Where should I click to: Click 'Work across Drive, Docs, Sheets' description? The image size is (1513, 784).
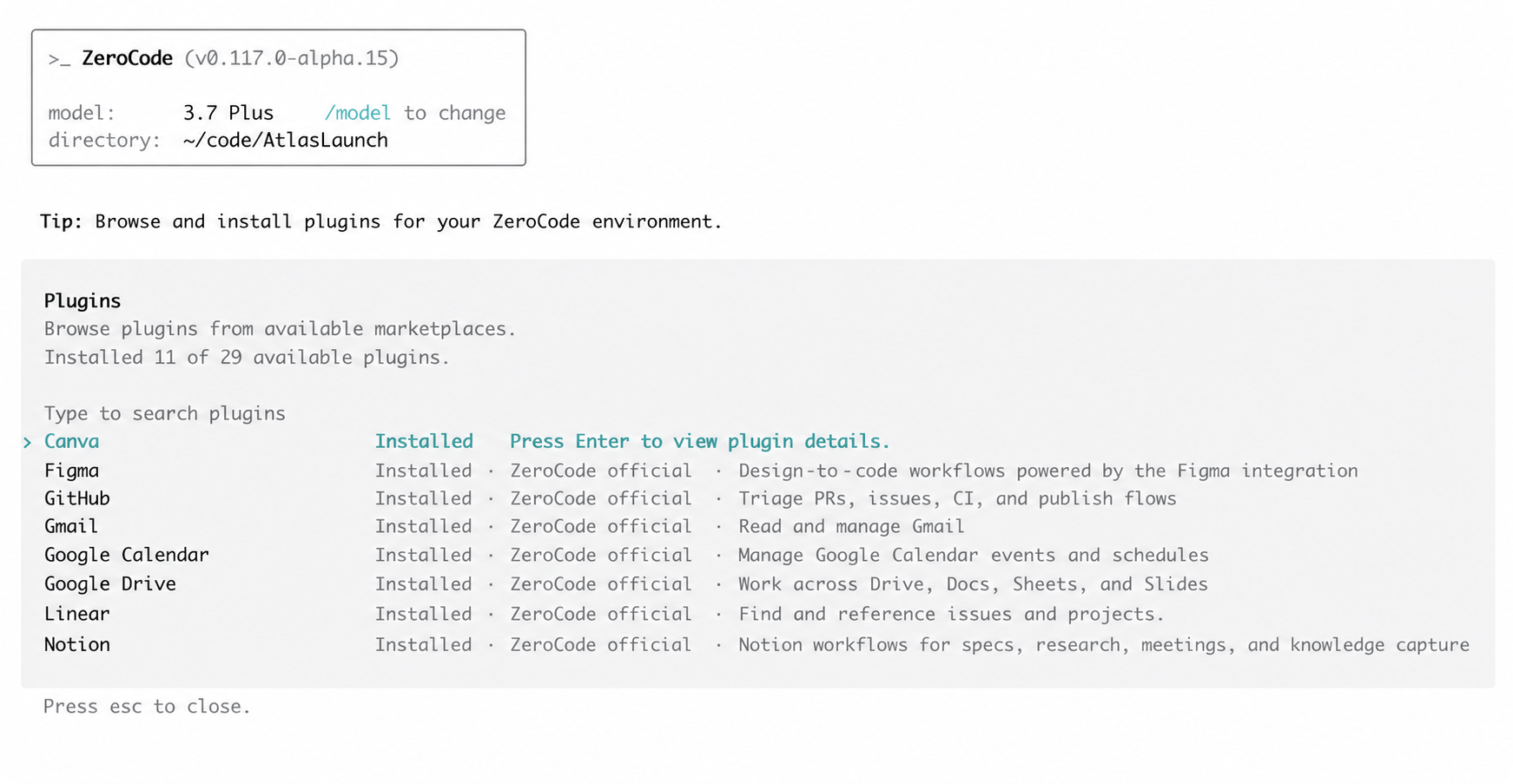click(x=973, y=583)
